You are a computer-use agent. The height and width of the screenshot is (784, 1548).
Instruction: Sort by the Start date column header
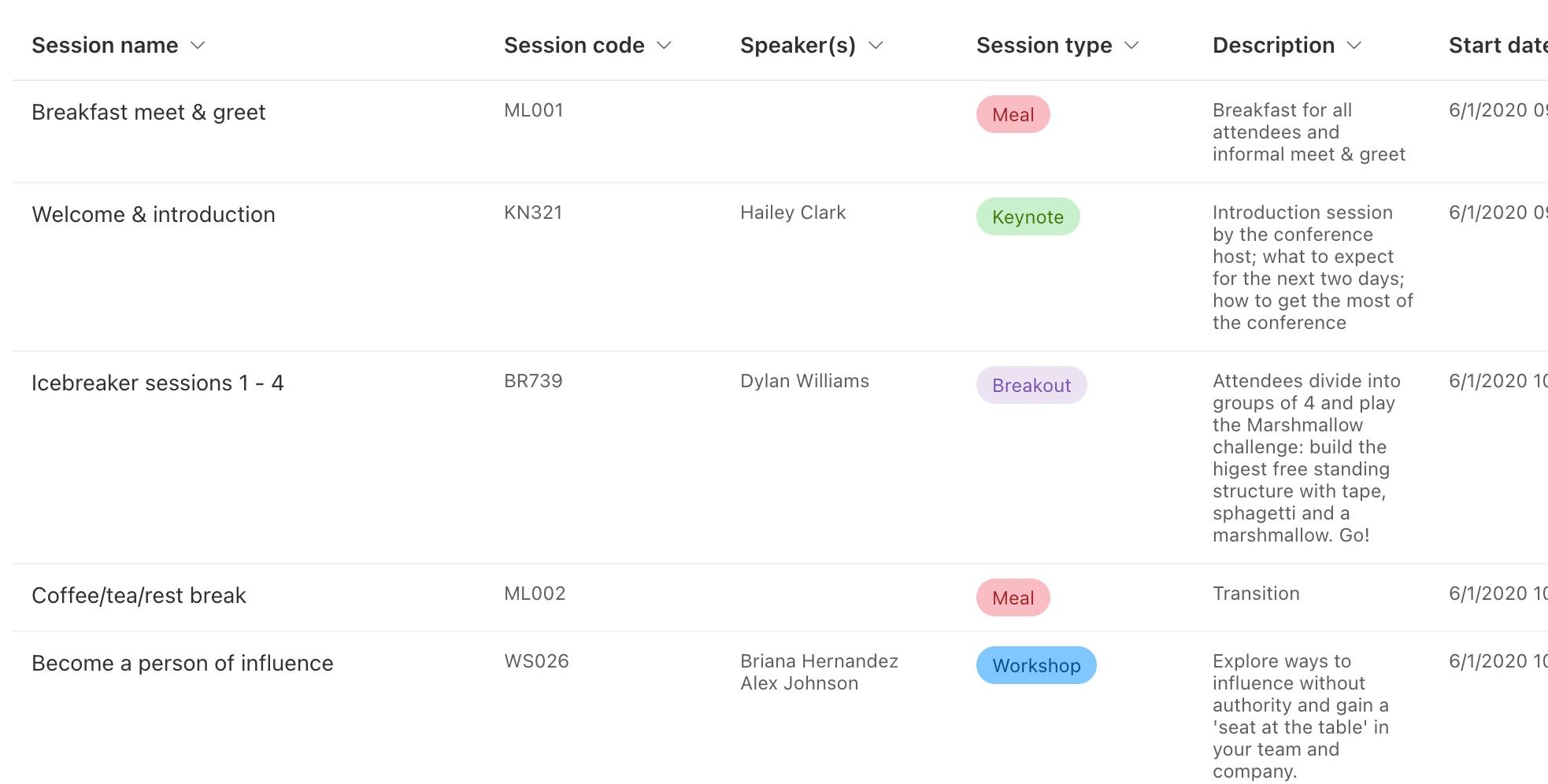1496,46
